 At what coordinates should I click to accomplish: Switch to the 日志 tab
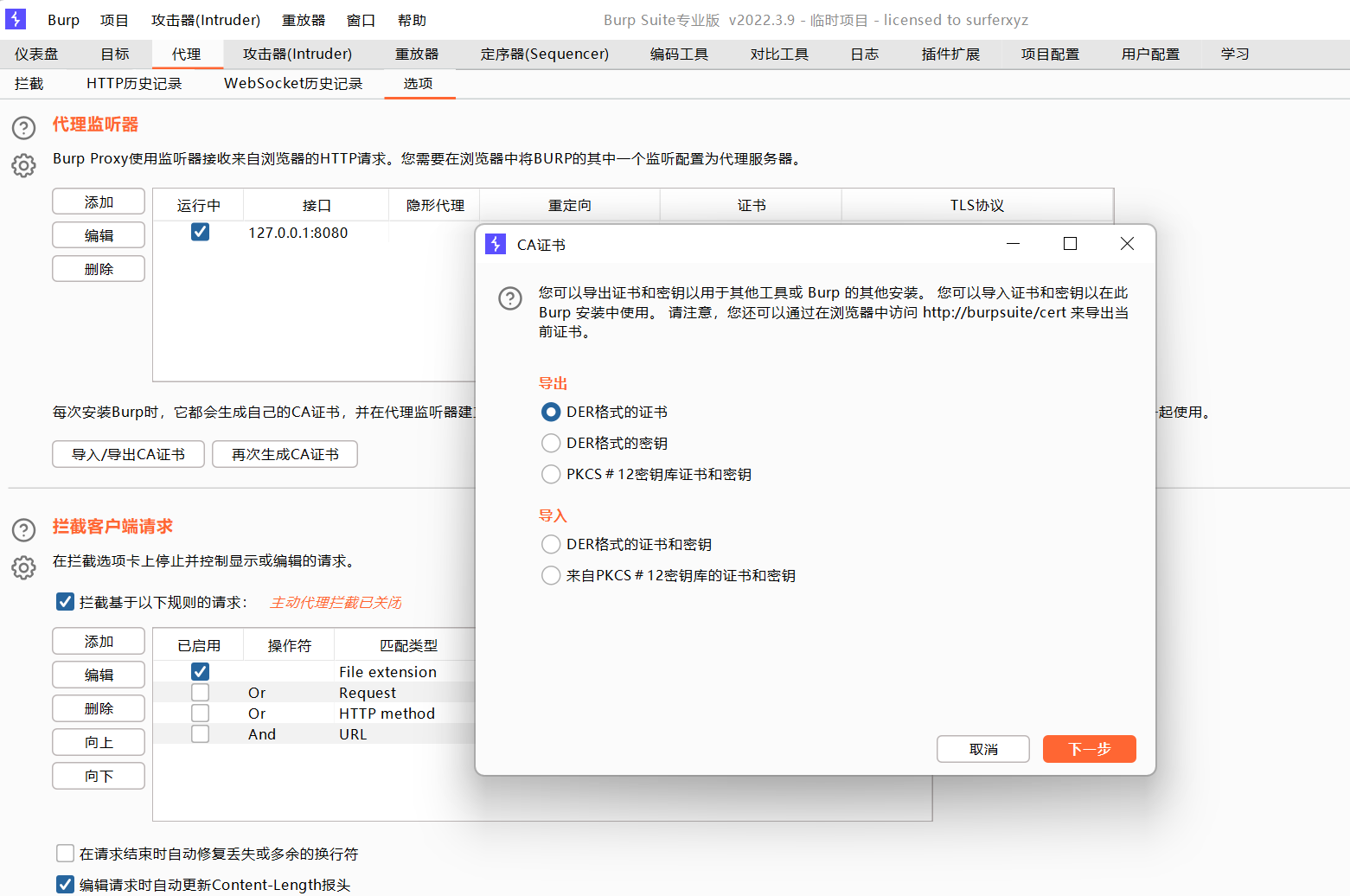click(865, 54)
